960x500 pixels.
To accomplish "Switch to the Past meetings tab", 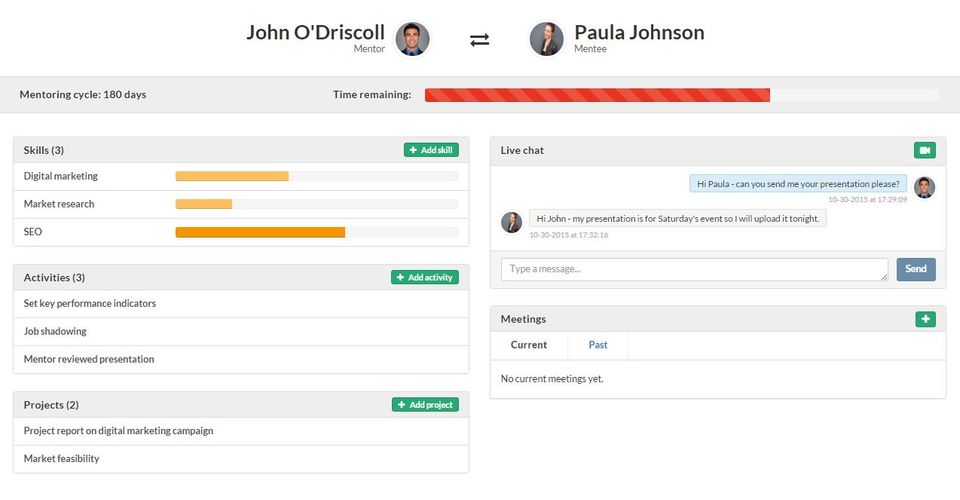I will [x=598, y=345].
